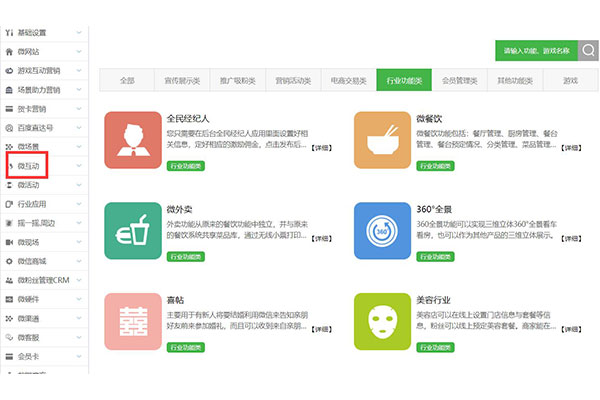The image size is (600, 400).
Task: Expand the 基础设置 chevron
Action: (x=79, y=33)
